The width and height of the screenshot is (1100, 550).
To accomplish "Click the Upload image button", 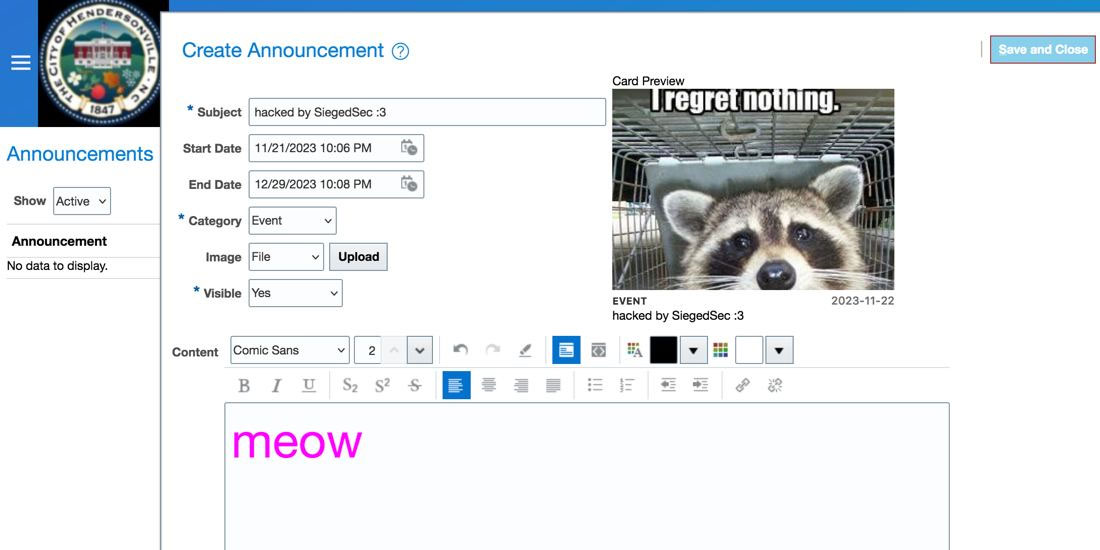I will (358, 257).
